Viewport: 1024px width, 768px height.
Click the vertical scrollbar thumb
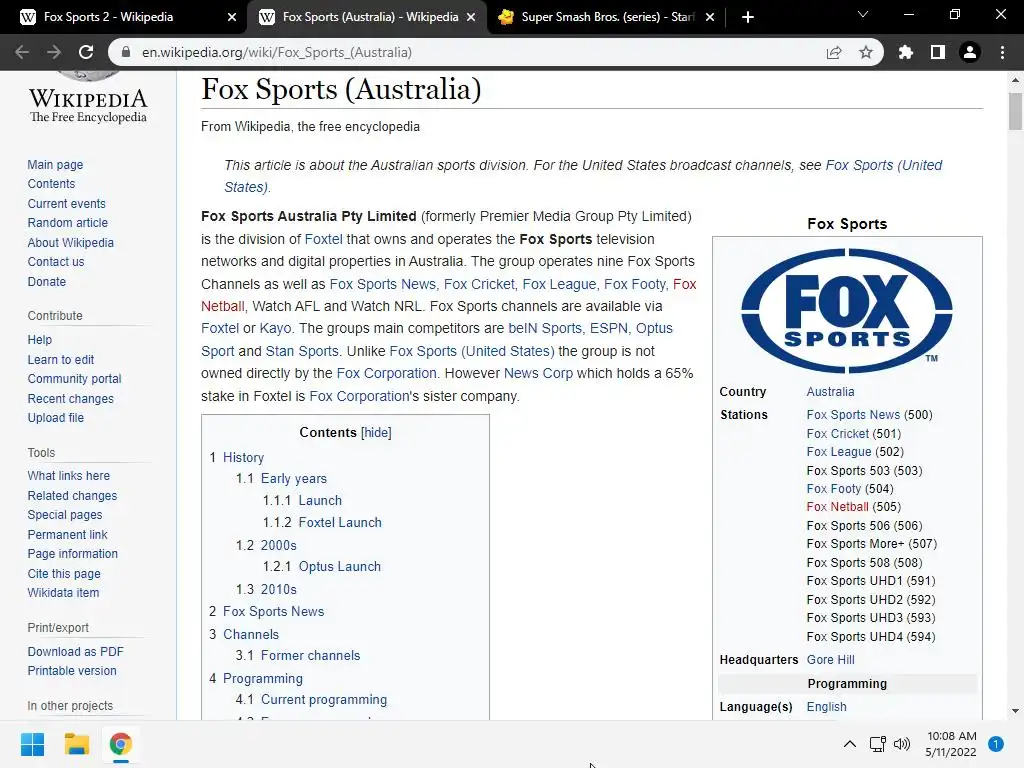(1015, 112)
